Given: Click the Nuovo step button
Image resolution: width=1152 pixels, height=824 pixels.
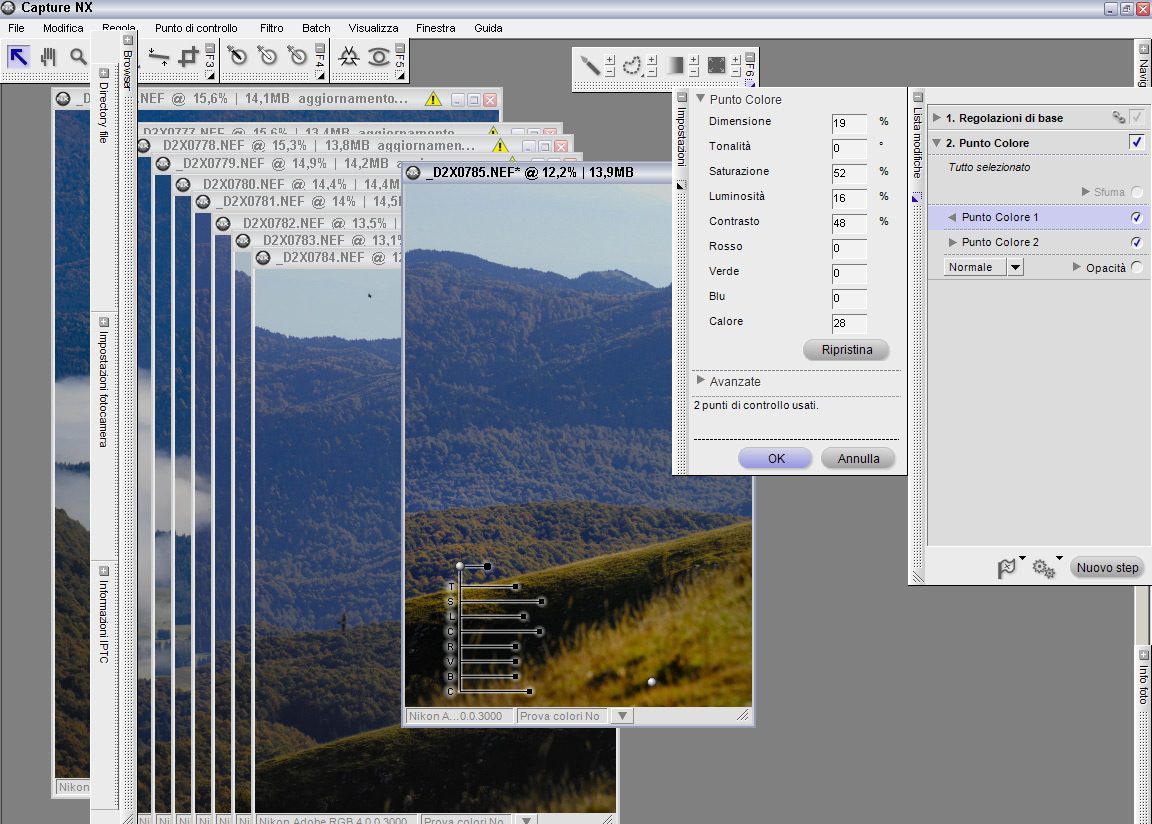Looking at the screenshot, I should pos(1107,568).
